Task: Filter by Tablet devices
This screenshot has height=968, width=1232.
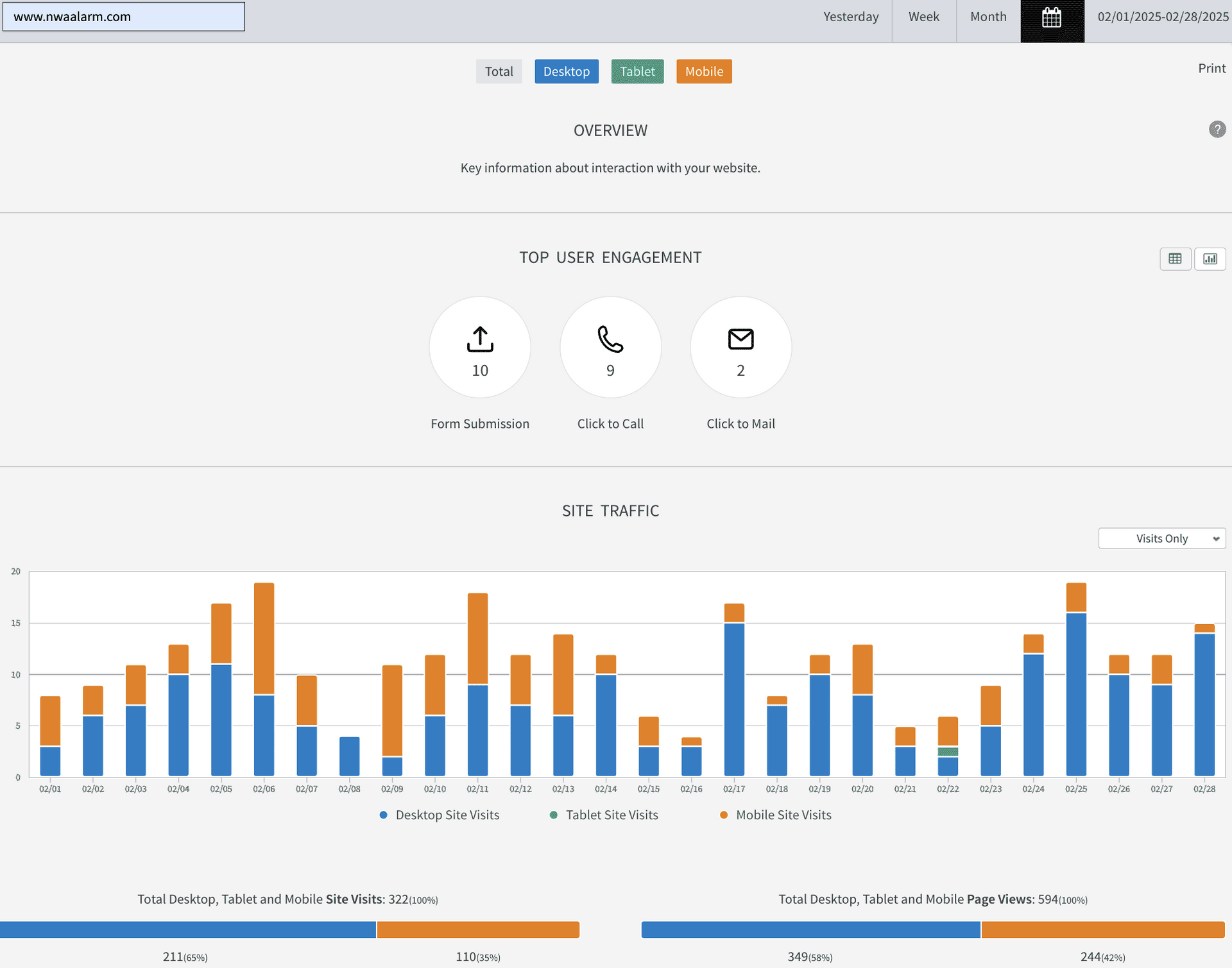Action: pos(637,71)
